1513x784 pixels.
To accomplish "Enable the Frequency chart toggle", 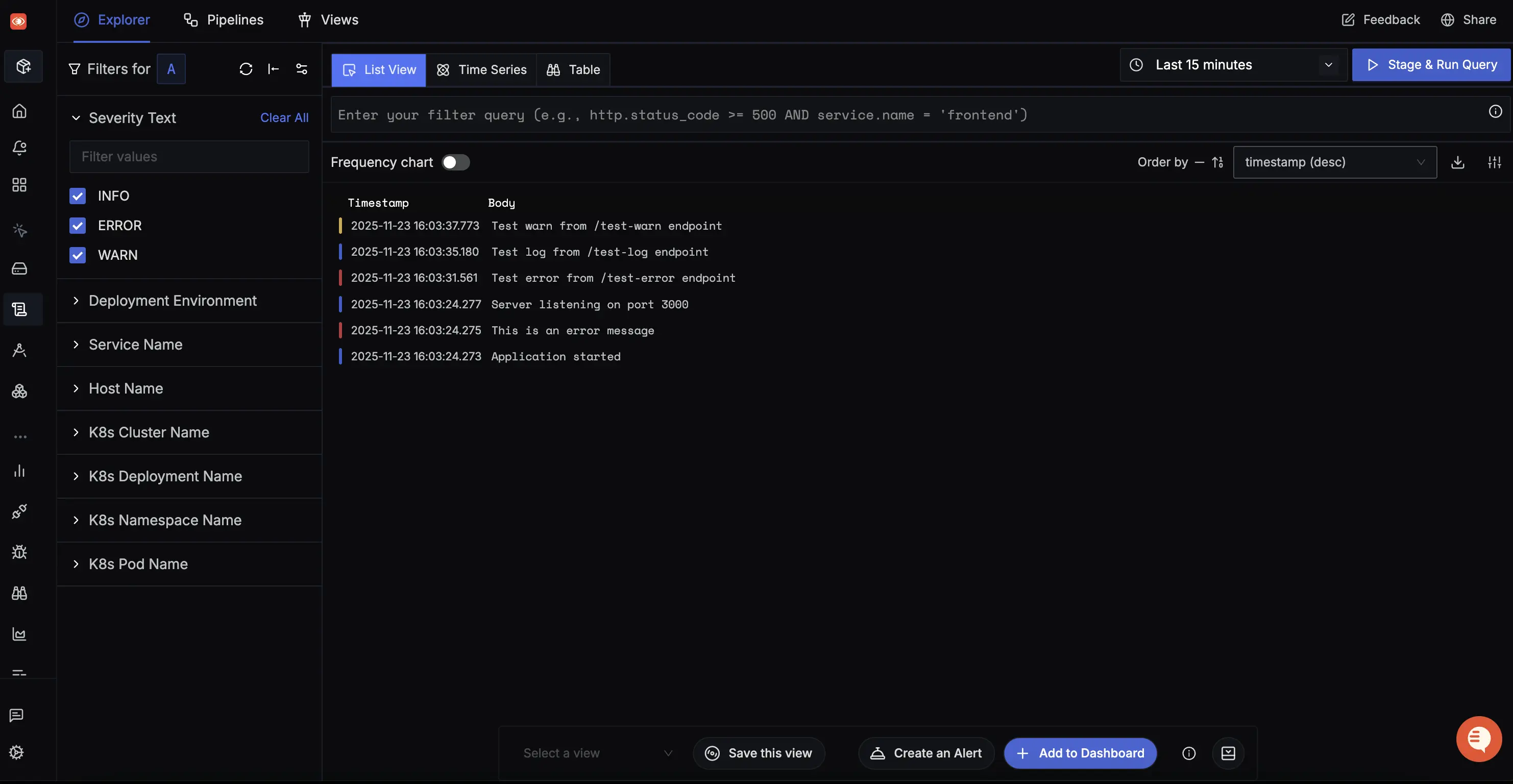I will pyautogui.click(x=456, y=162).
